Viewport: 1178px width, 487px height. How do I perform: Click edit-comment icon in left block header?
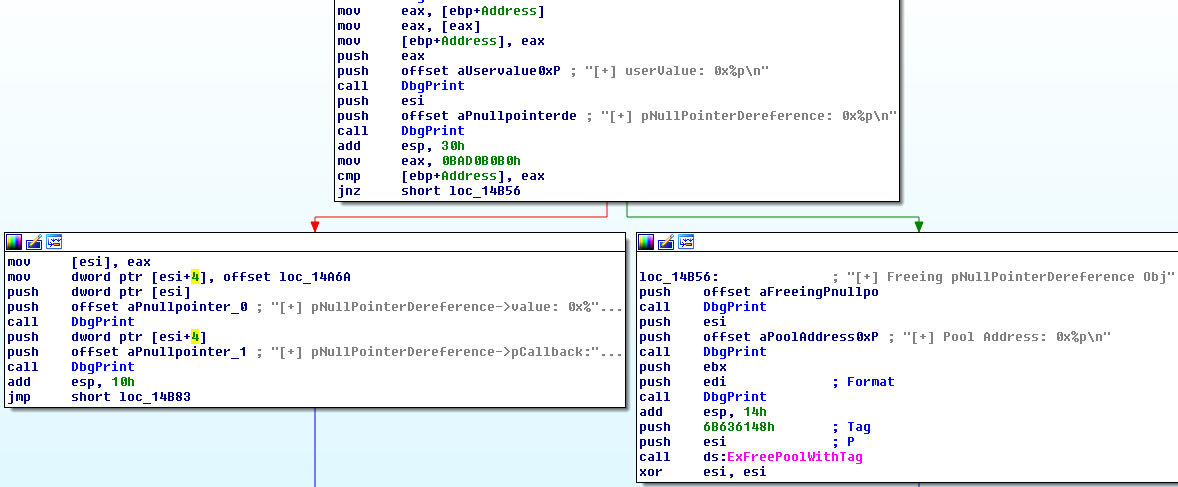[34, 242]
